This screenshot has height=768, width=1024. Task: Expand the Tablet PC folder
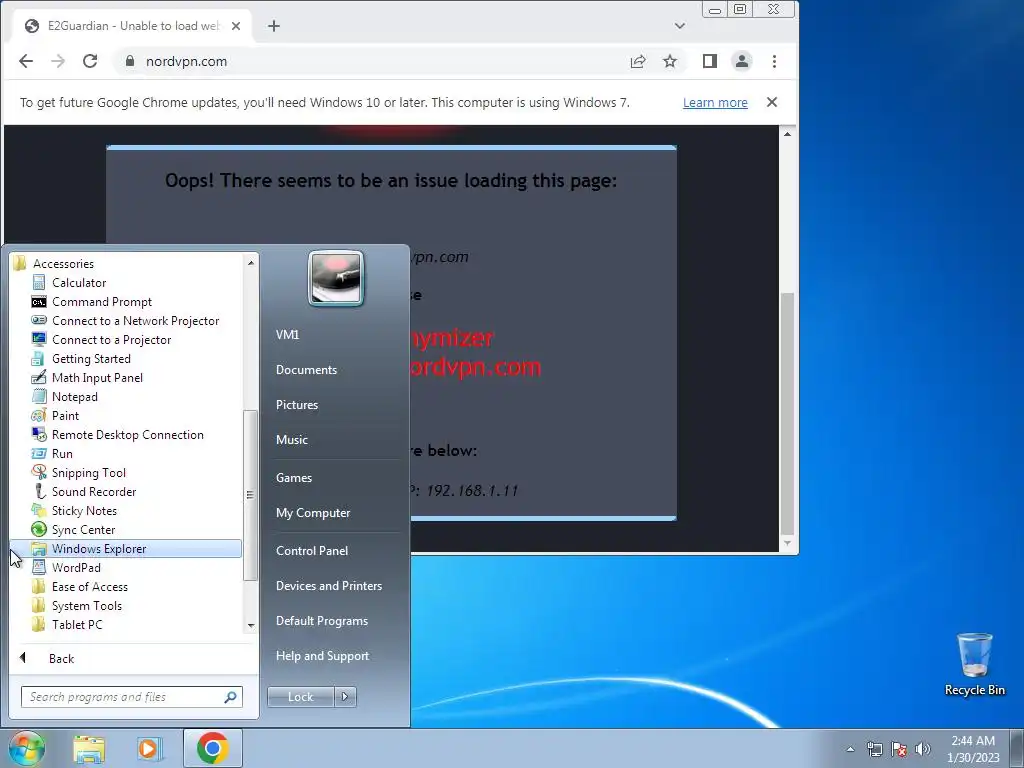click(x=77, y=624)
